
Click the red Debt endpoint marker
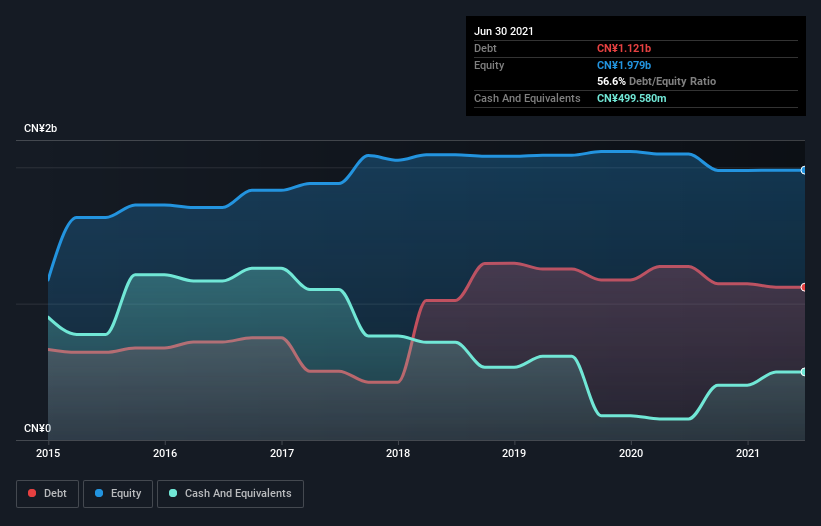point(804,287)
